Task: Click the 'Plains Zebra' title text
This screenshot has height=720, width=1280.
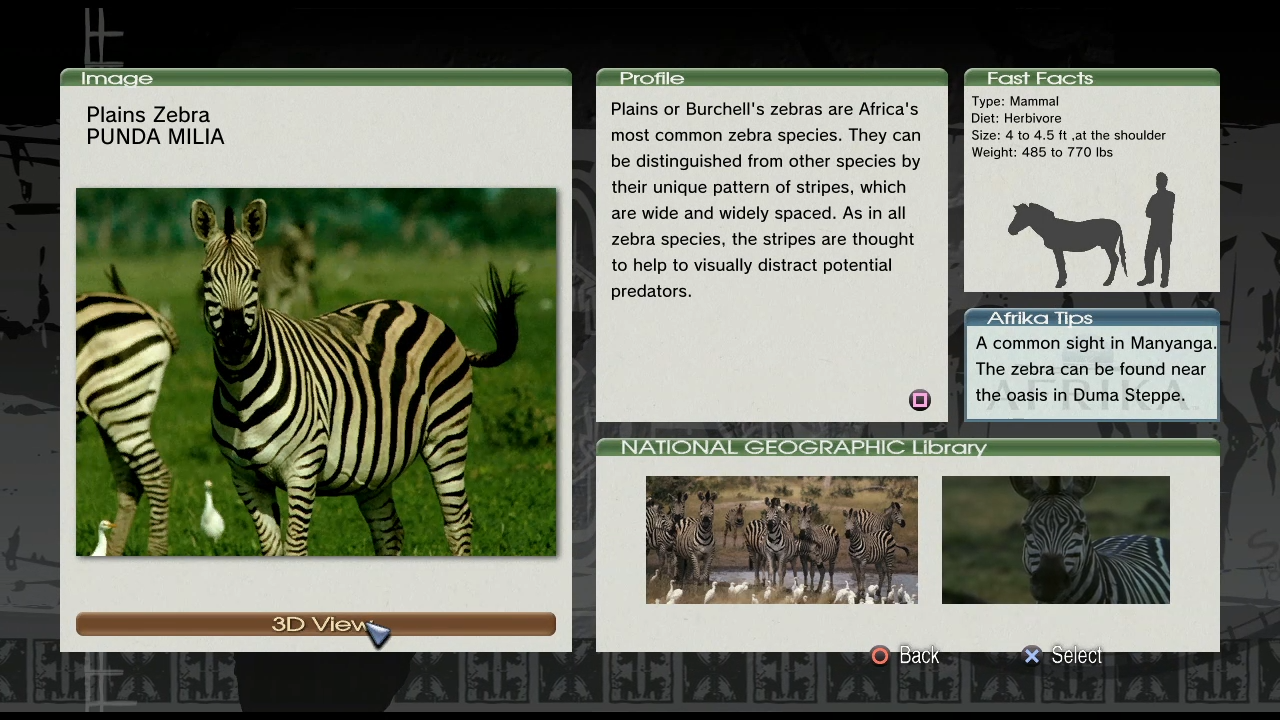Action: (148, 115)
